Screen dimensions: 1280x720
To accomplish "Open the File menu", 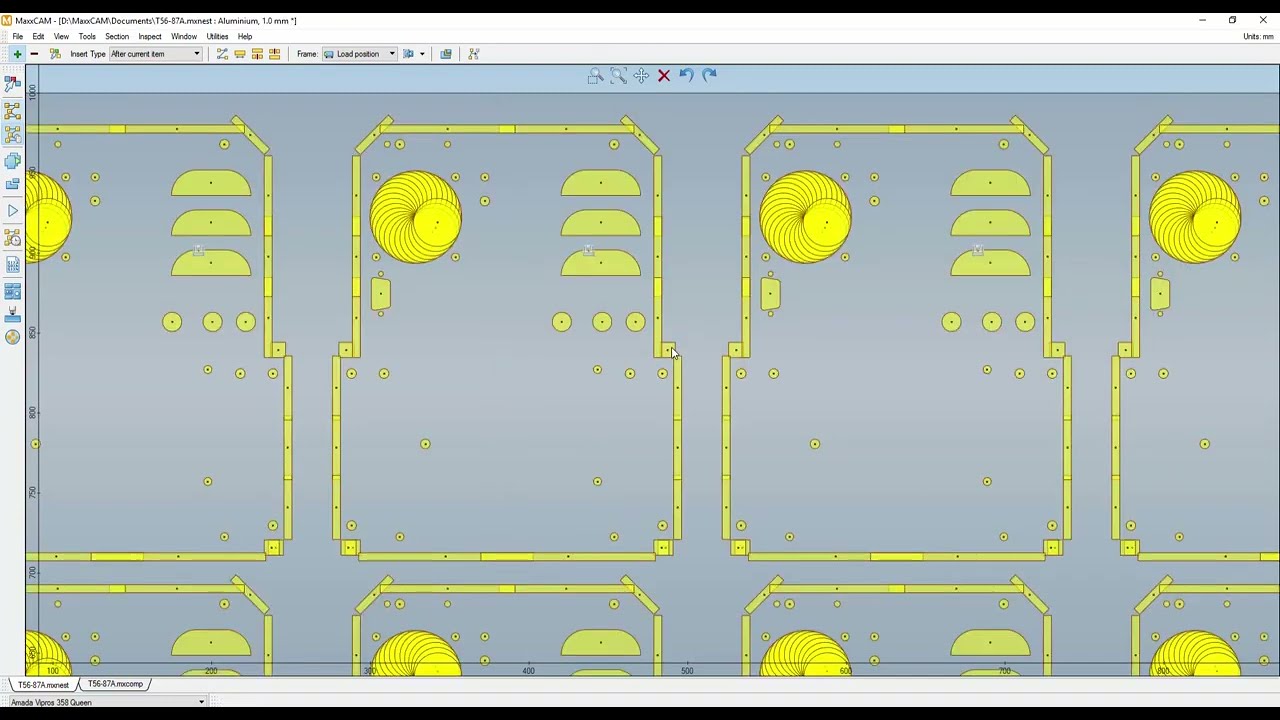I will click(x=18, y=37).
